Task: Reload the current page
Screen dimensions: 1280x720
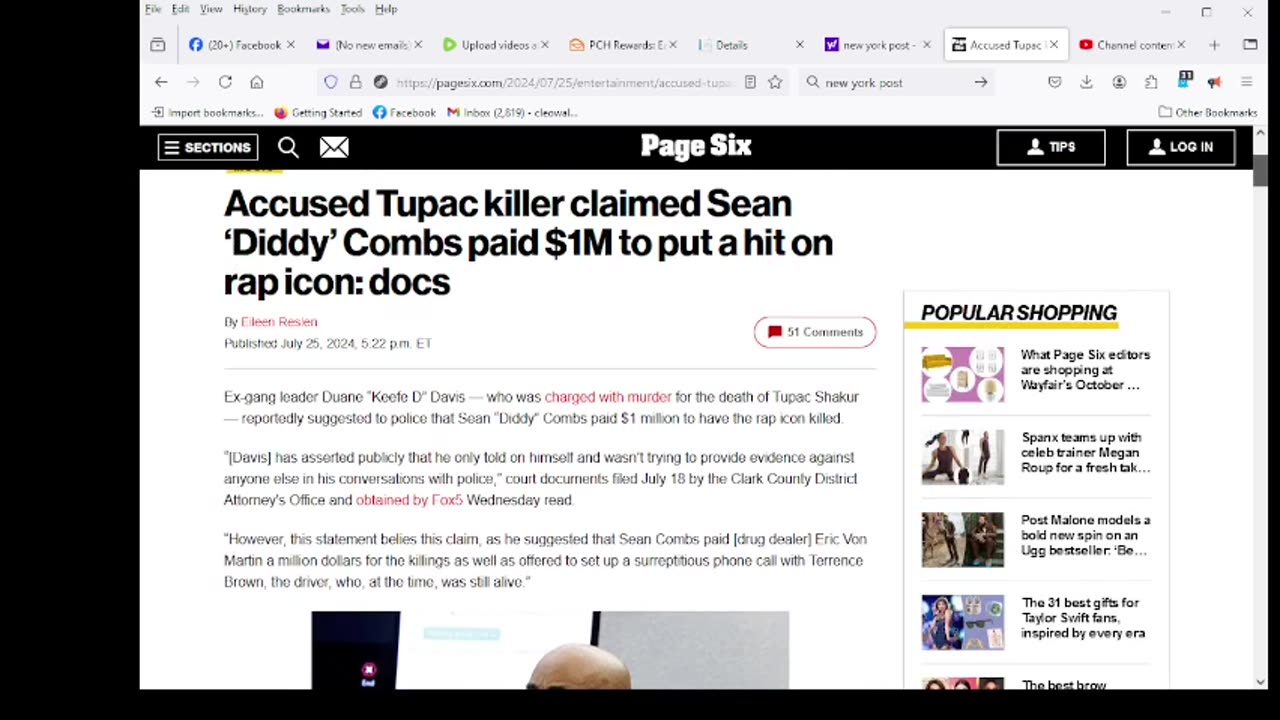Action: 225,82
